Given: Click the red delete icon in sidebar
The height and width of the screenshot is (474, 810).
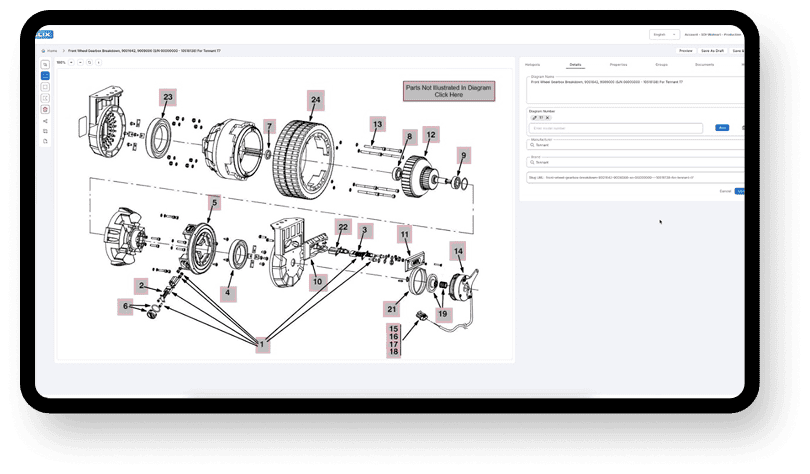Looking at the screenshot, I should click(x=45, y=109).
